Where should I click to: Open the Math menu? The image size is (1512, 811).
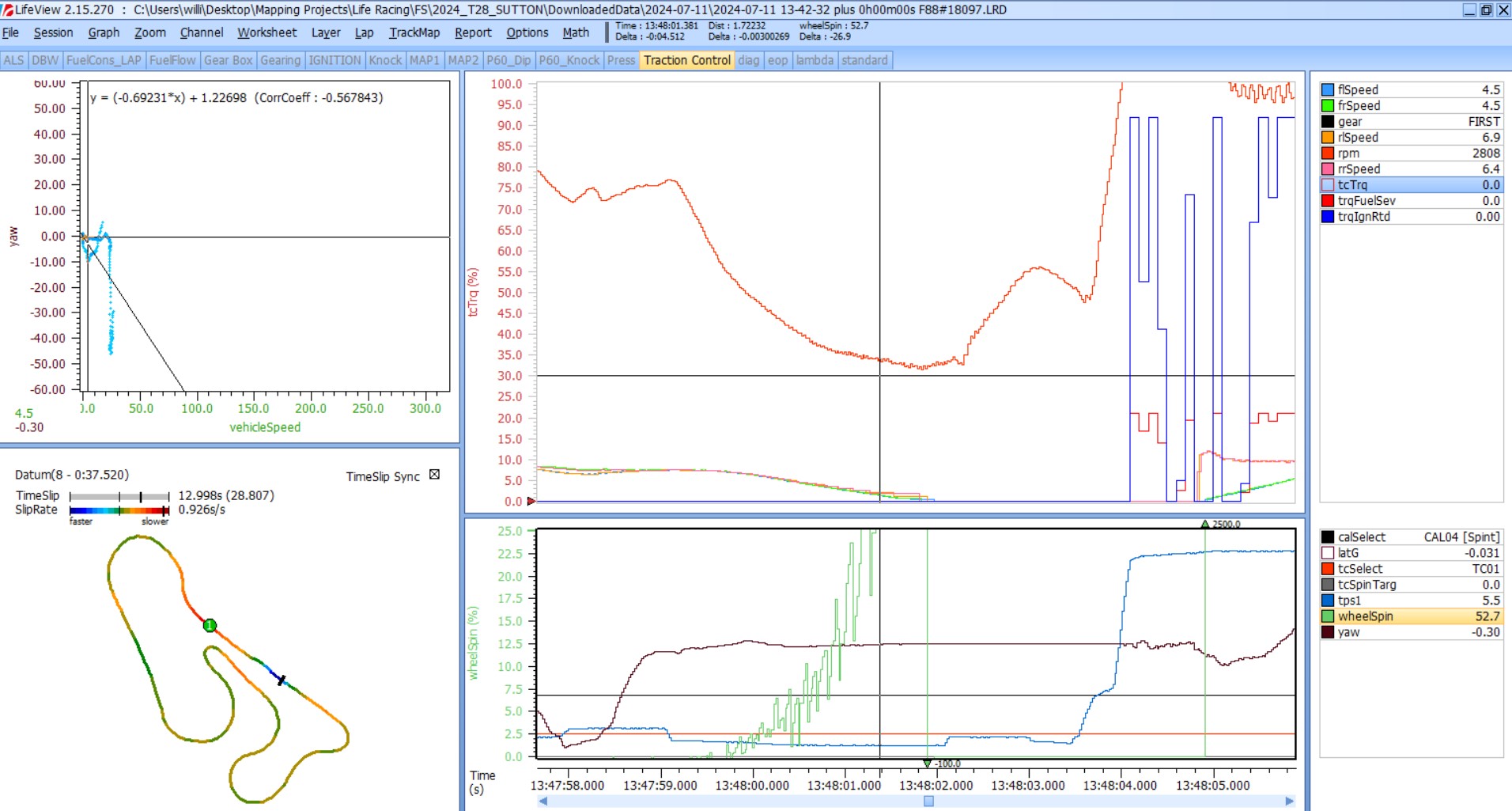pyautogui.click(x=575, y=32)
